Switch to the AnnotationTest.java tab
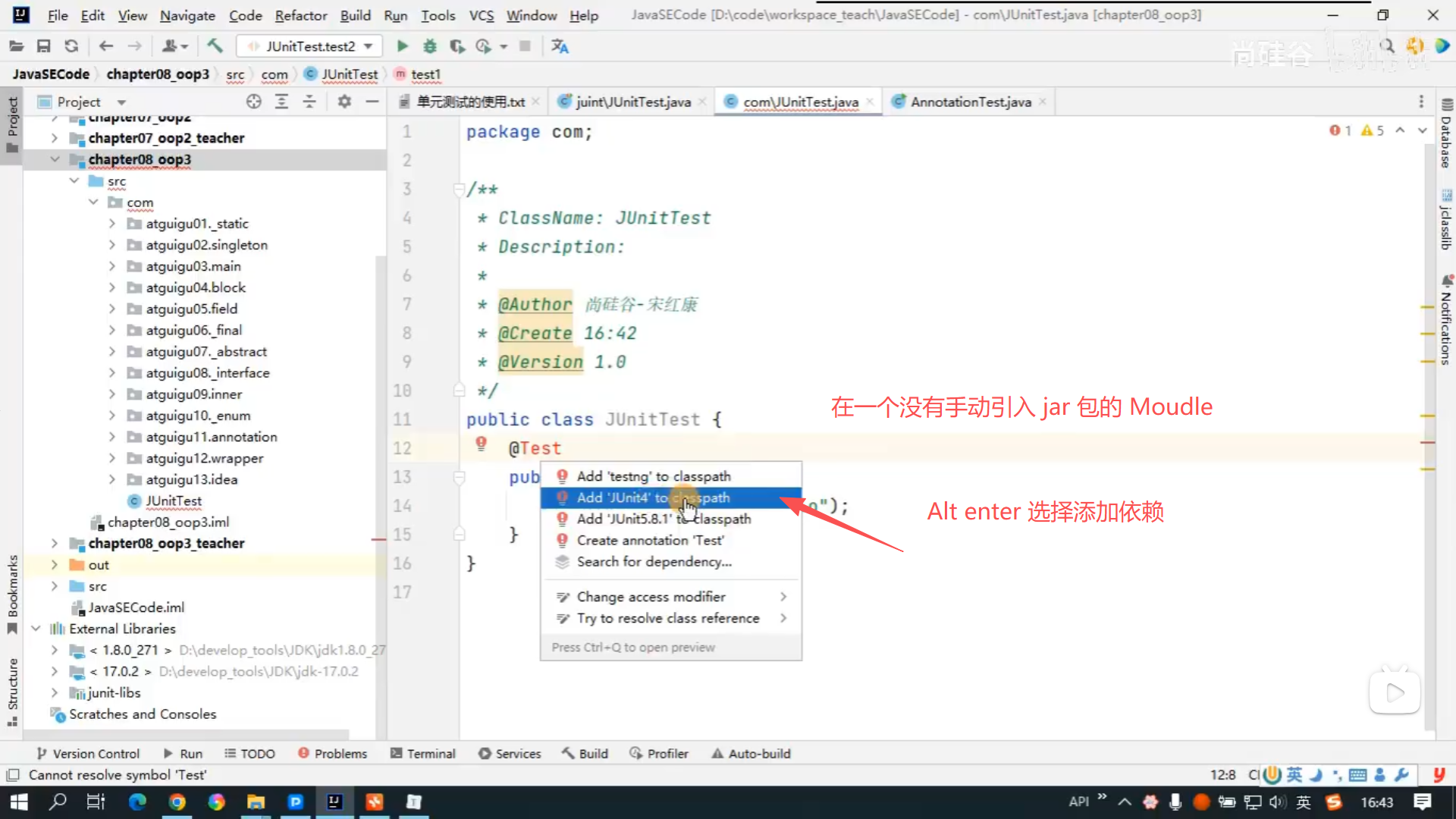 (x=970, y=102)
